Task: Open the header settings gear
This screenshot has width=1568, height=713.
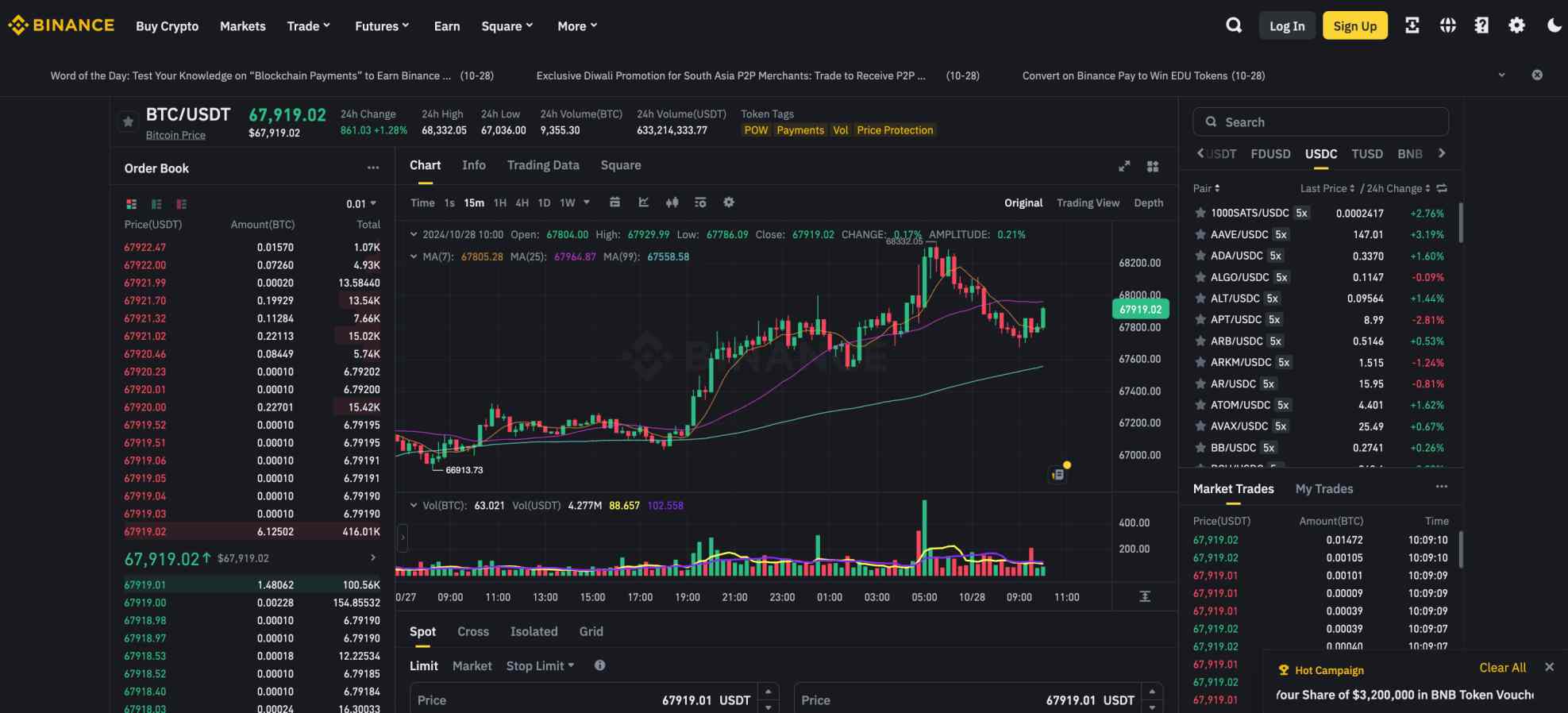Action: [x=1516, y=25]
